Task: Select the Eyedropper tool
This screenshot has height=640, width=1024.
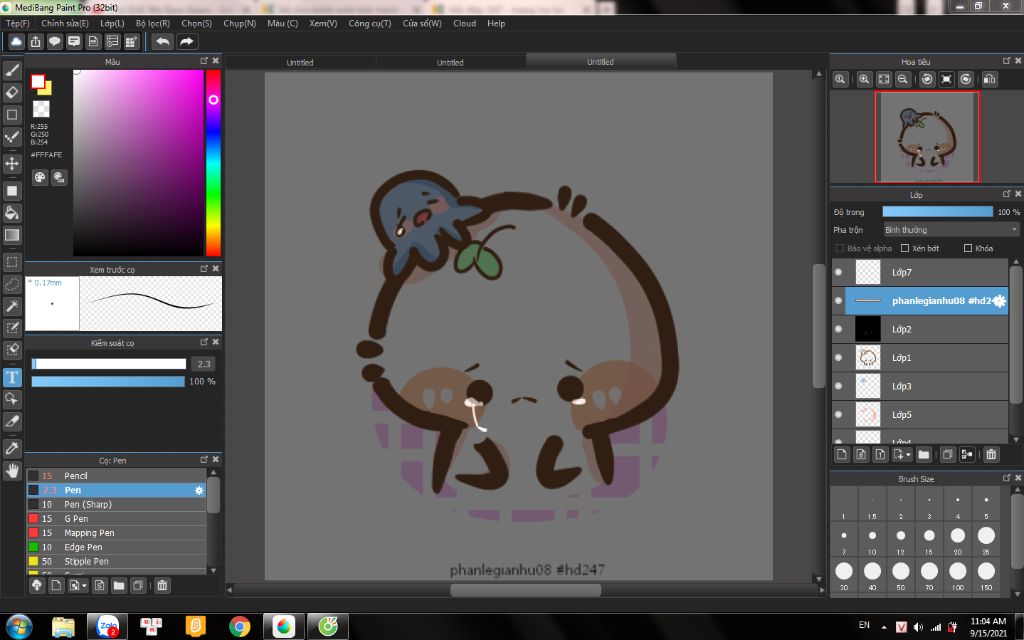Action: (12, 448)
